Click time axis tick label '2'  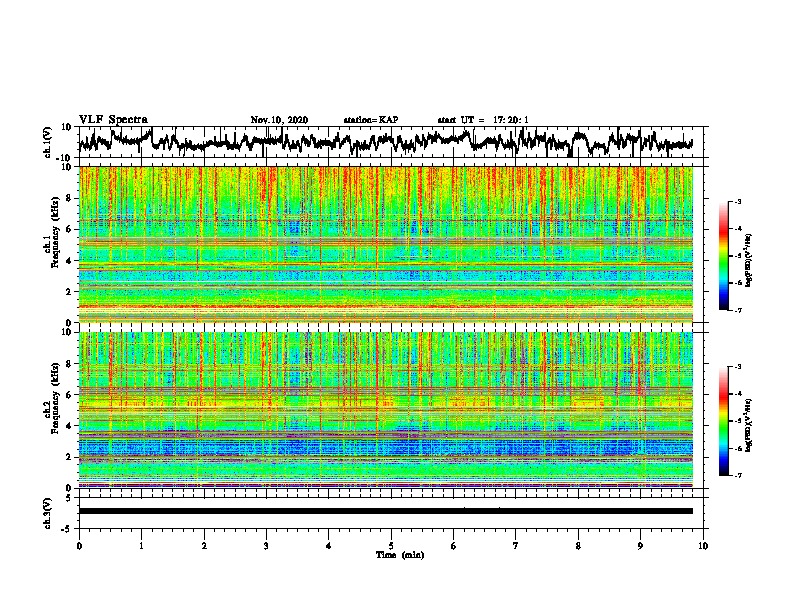(x=204, y=546)
